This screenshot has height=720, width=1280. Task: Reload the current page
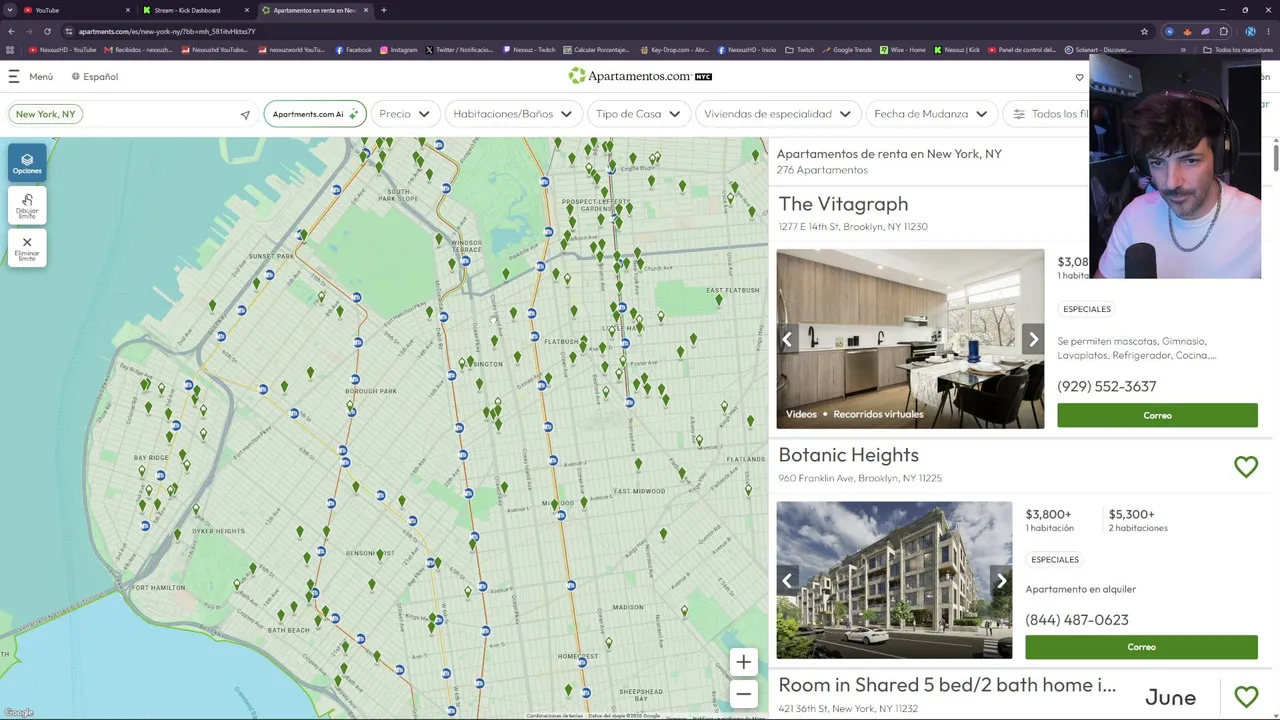(47, 31)
